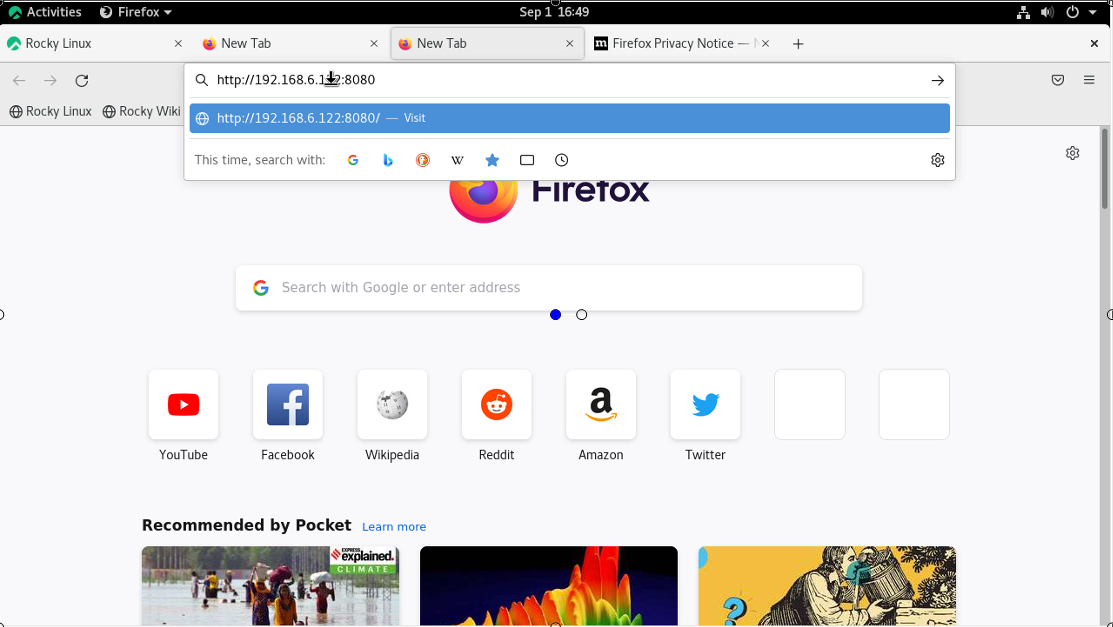Open the Firefox hamburger application menu
This screenshot has width=1113, height=627.
coord(1089,80)
